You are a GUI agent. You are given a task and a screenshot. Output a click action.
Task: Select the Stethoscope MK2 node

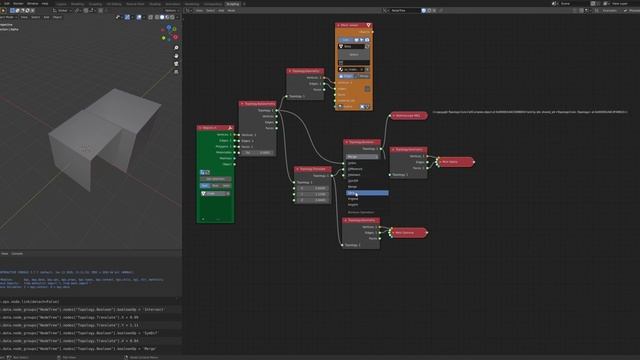[409, 116]
